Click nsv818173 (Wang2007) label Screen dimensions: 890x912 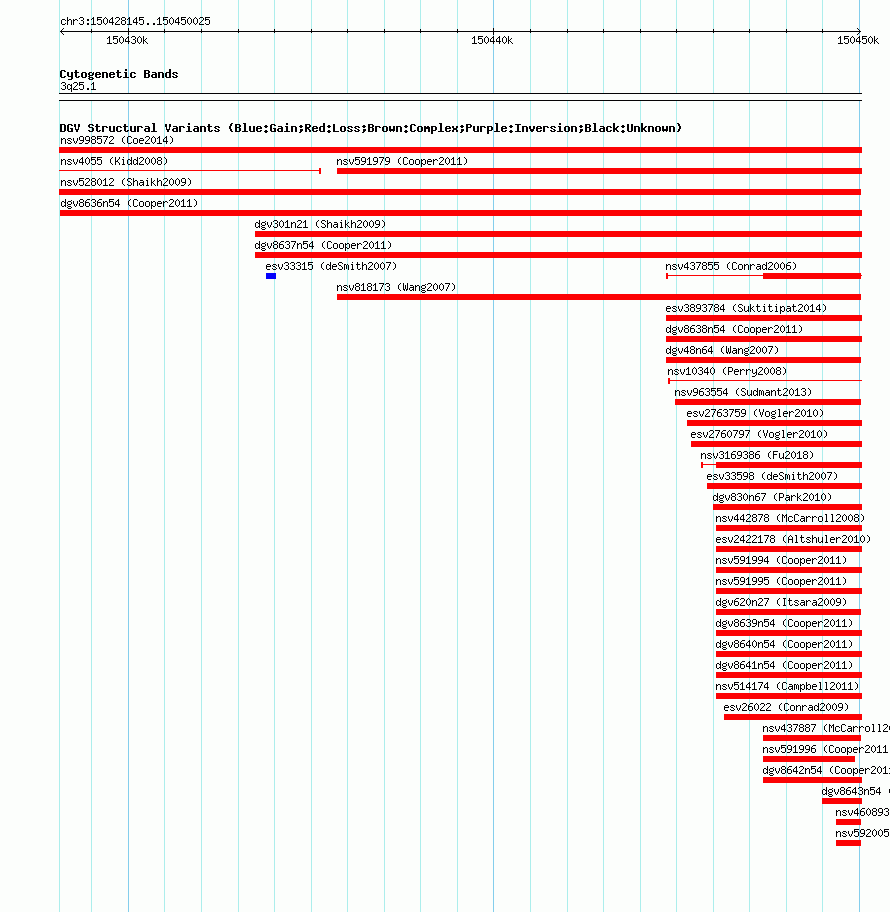pos(396,287)
